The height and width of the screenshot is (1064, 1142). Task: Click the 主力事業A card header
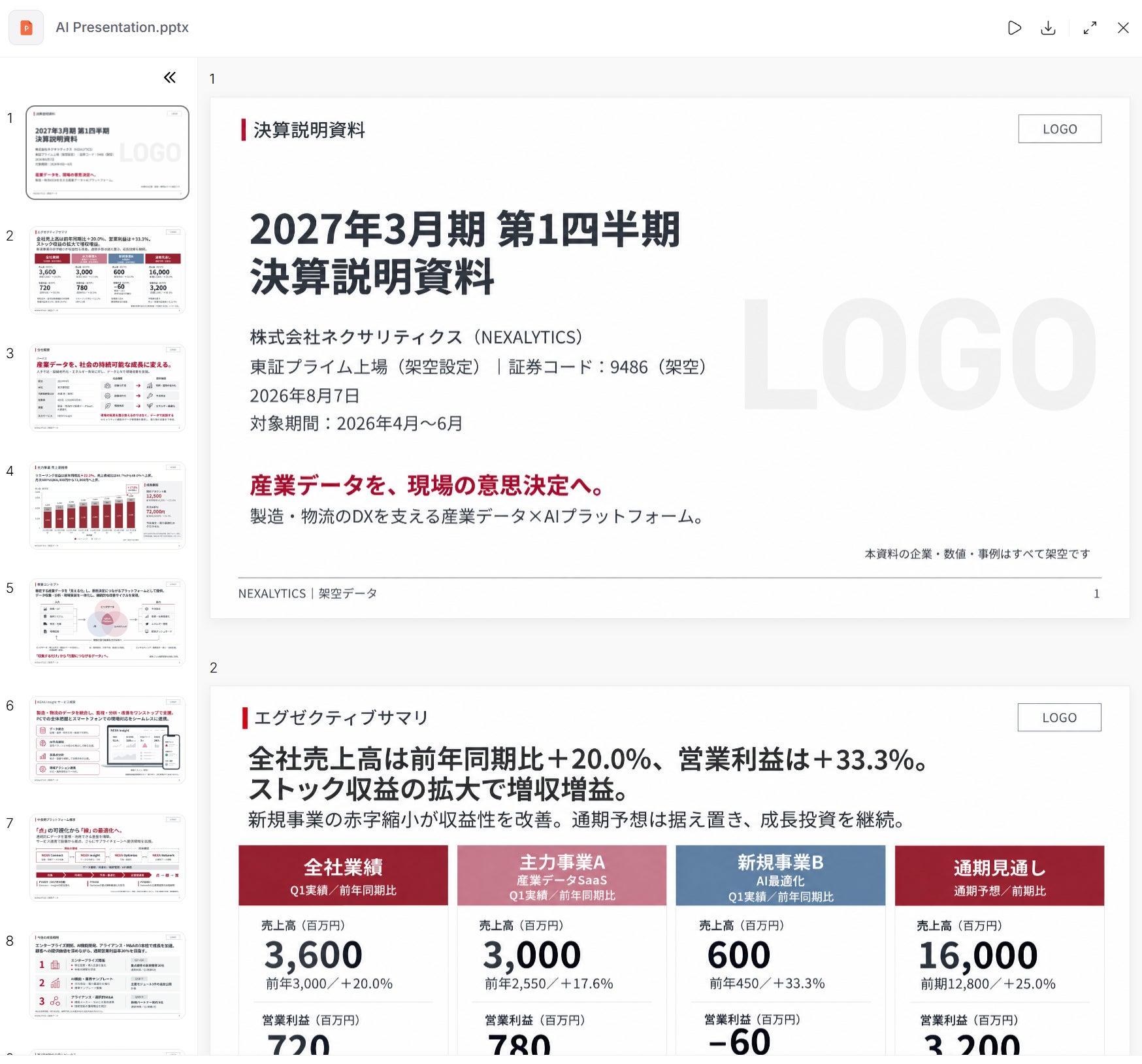[x=562, y=875]
